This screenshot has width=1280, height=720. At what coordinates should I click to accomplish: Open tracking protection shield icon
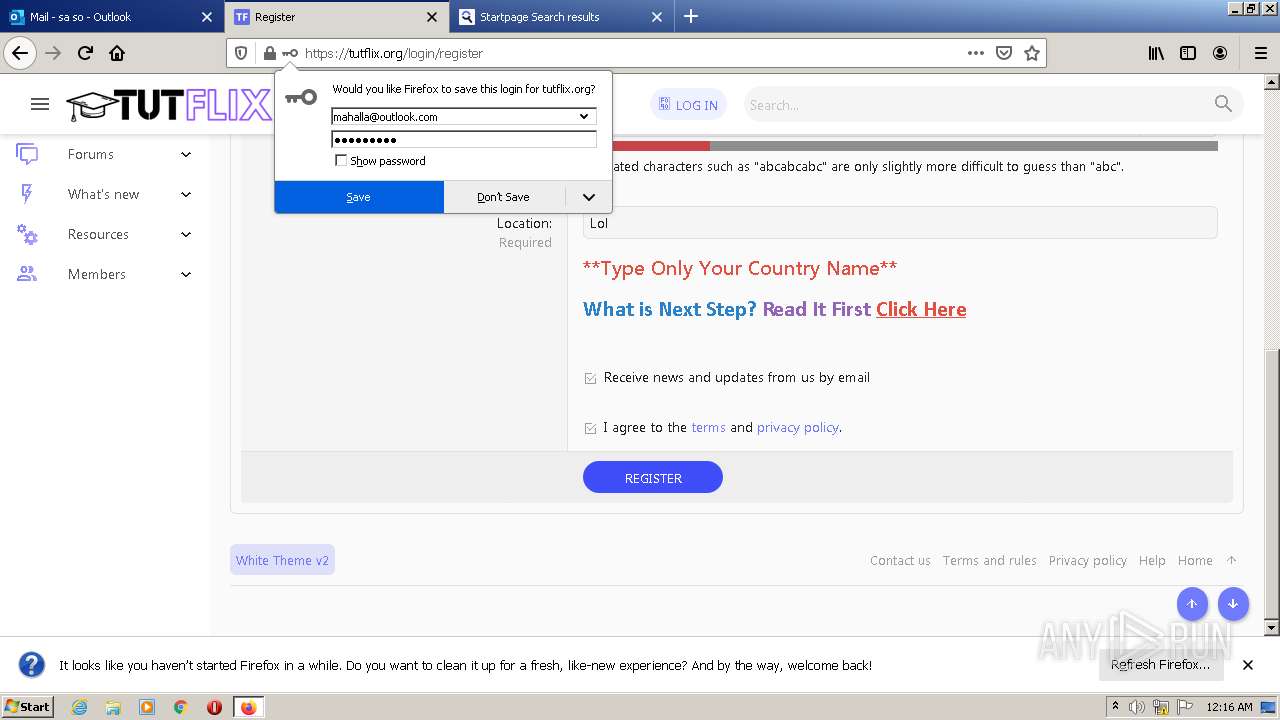point(241,53)
